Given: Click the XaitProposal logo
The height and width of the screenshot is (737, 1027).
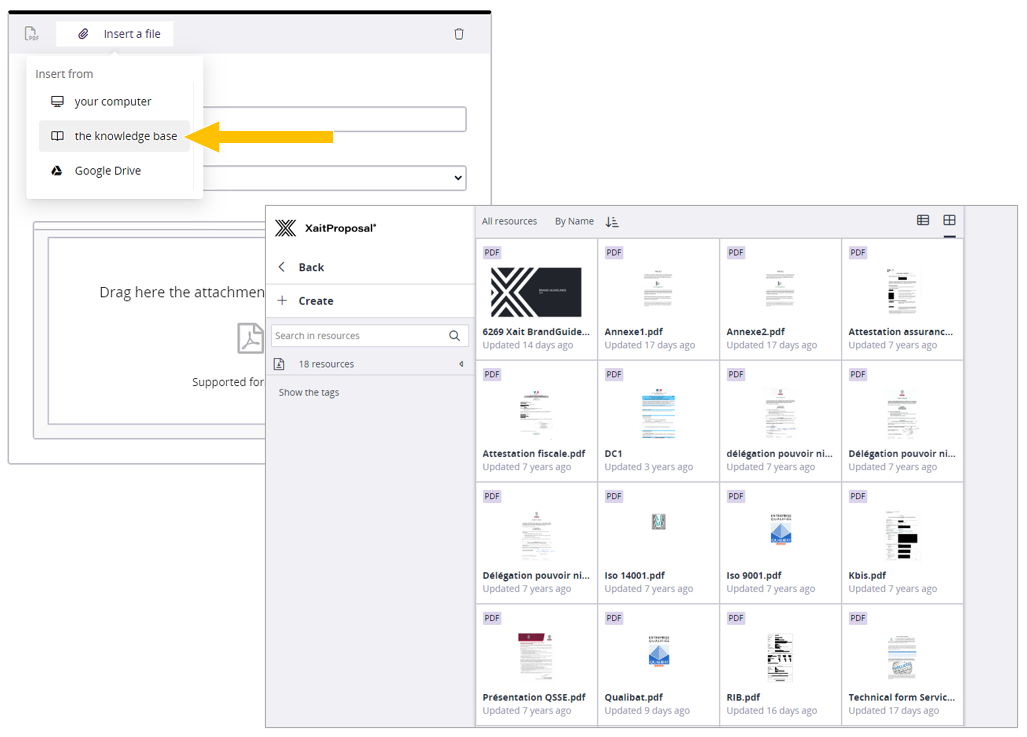Looking at the screenshot, I should [326, 228].
